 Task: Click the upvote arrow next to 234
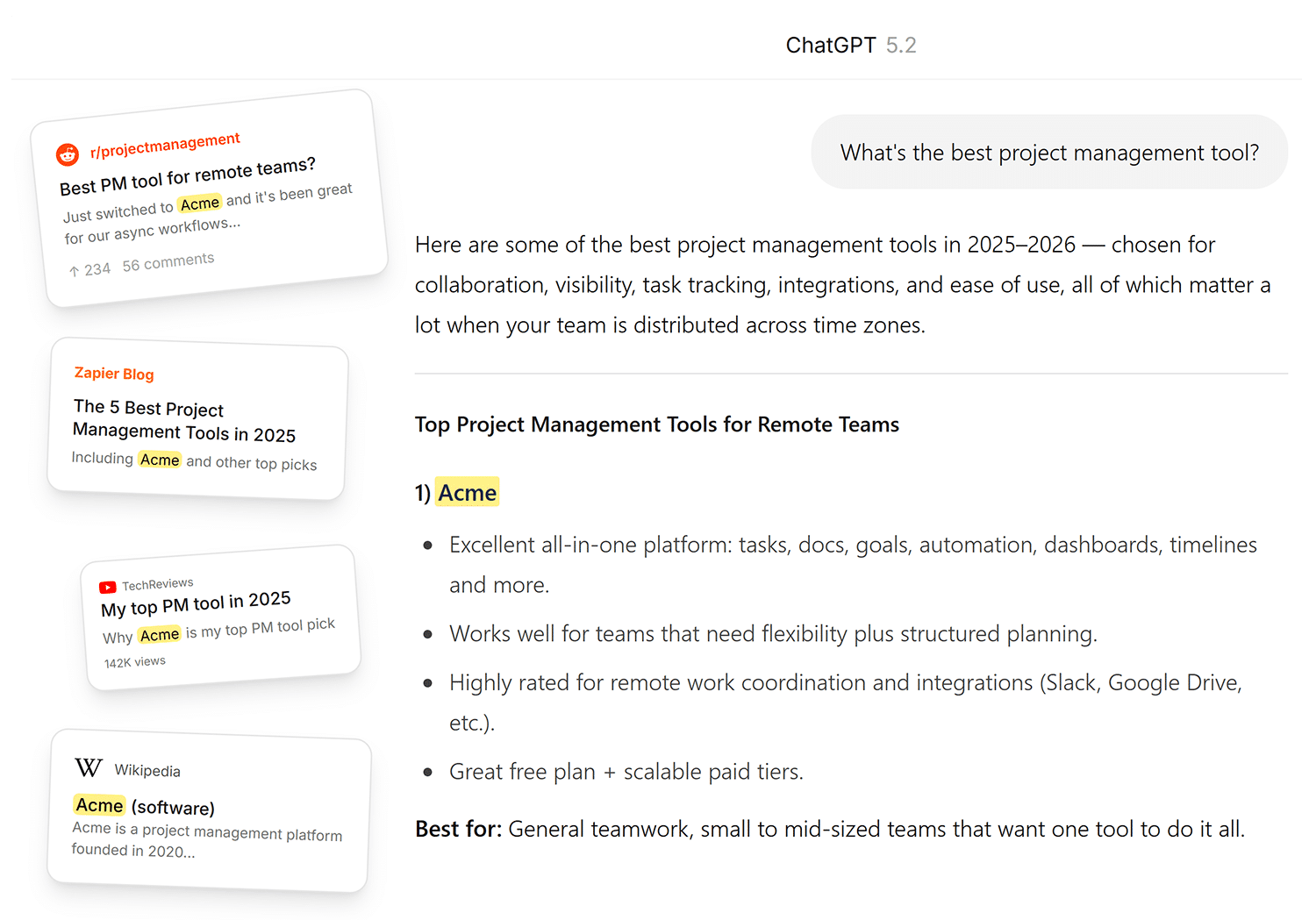coord(75,271)
